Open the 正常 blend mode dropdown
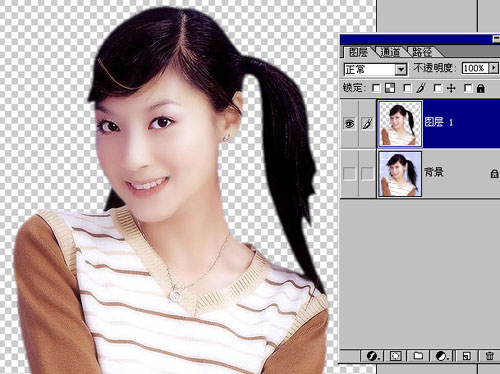500x374 pixels. click(x=401, y=69)
